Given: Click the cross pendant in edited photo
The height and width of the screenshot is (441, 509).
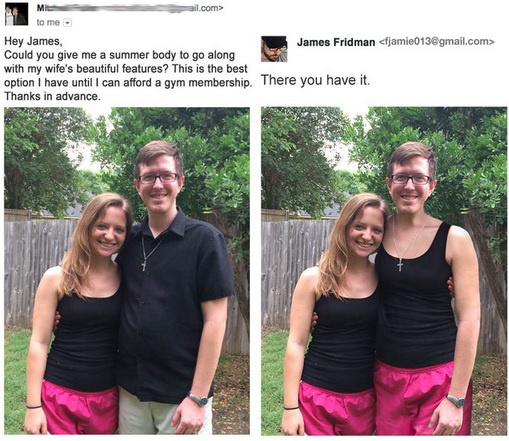Looking at the screenshot, I should coord(400,265).
